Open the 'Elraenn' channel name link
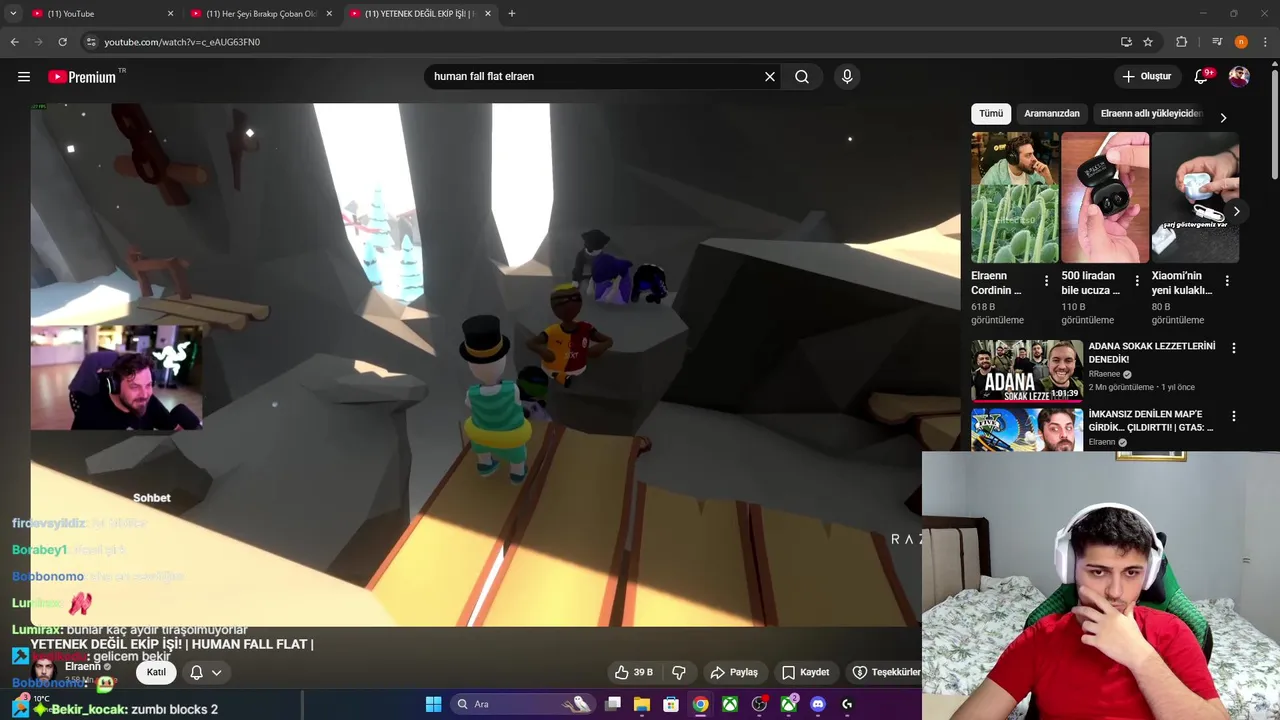This screenshot has height=720, width=1280. coord(83,667)
